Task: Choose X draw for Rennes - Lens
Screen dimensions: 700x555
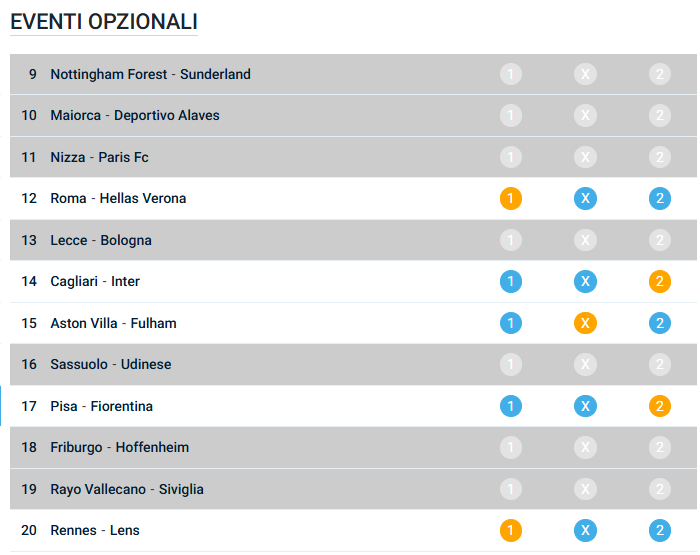Action: point(585,530)
